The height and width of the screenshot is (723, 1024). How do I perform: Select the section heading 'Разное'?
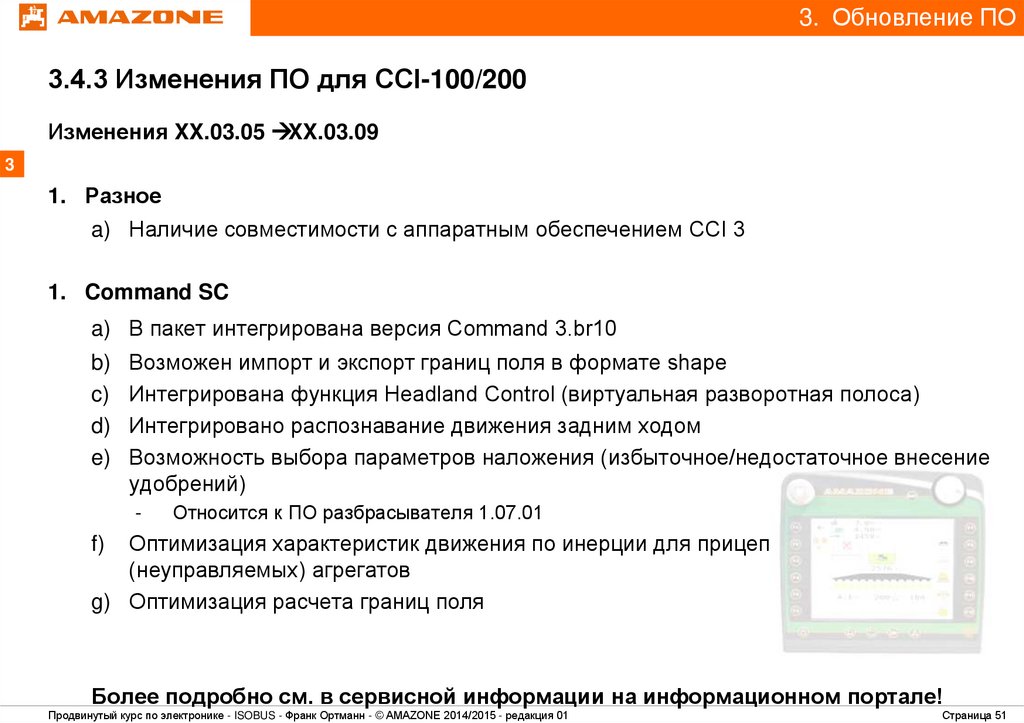click(123, 196)
